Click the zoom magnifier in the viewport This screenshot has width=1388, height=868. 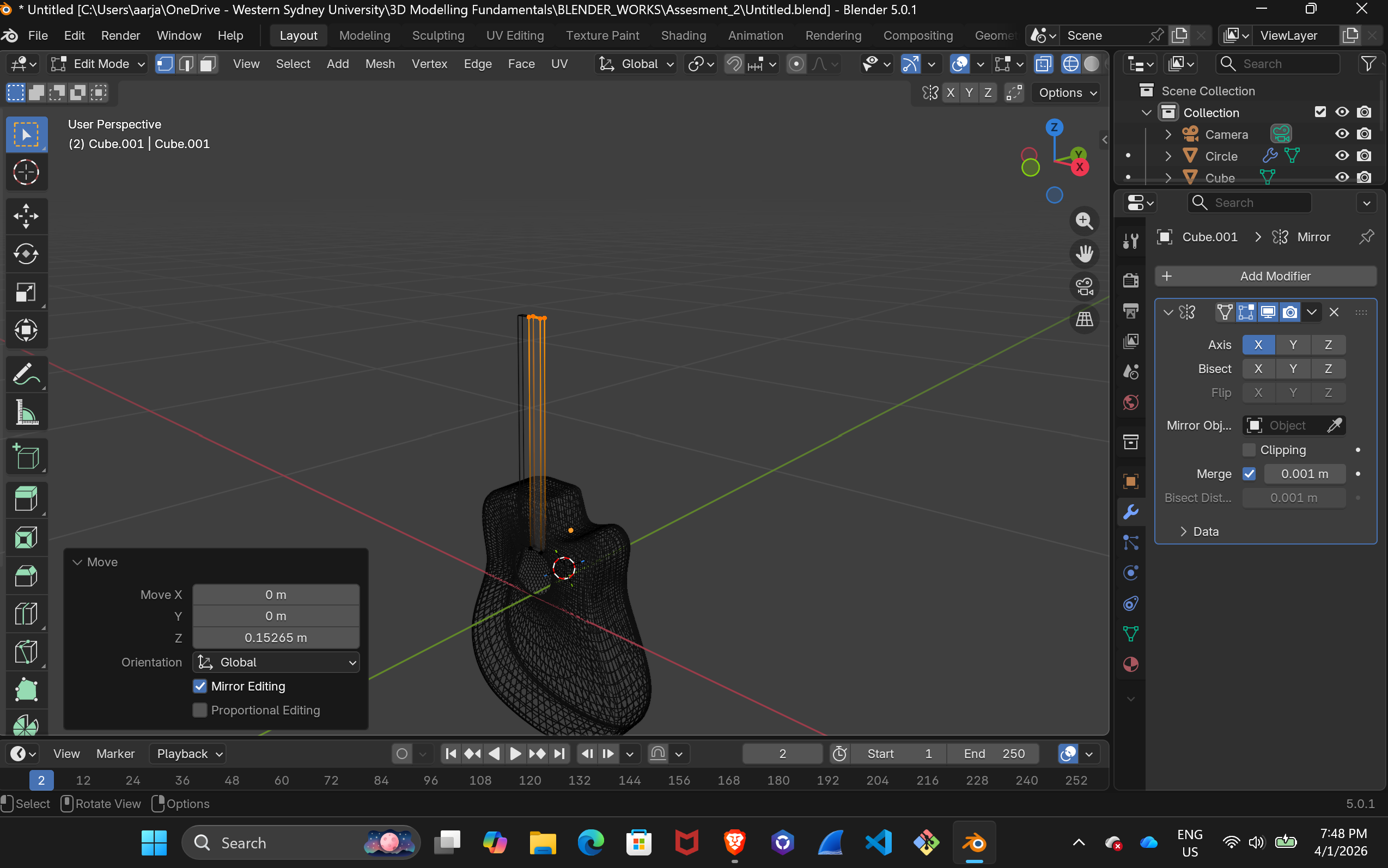point(1084,221)
